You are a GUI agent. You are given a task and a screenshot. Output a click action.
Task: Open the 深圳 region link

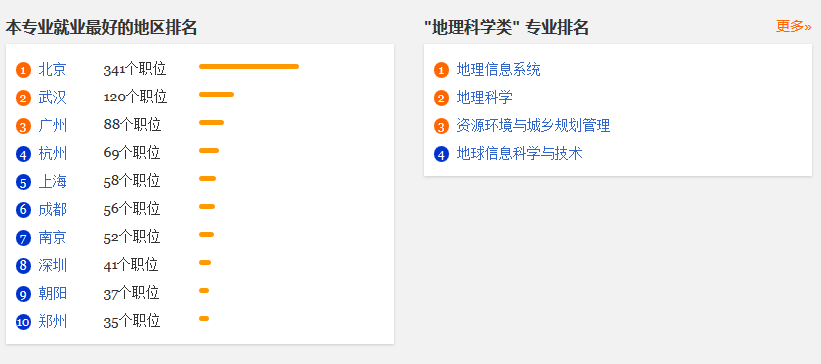tap(52, 266)
